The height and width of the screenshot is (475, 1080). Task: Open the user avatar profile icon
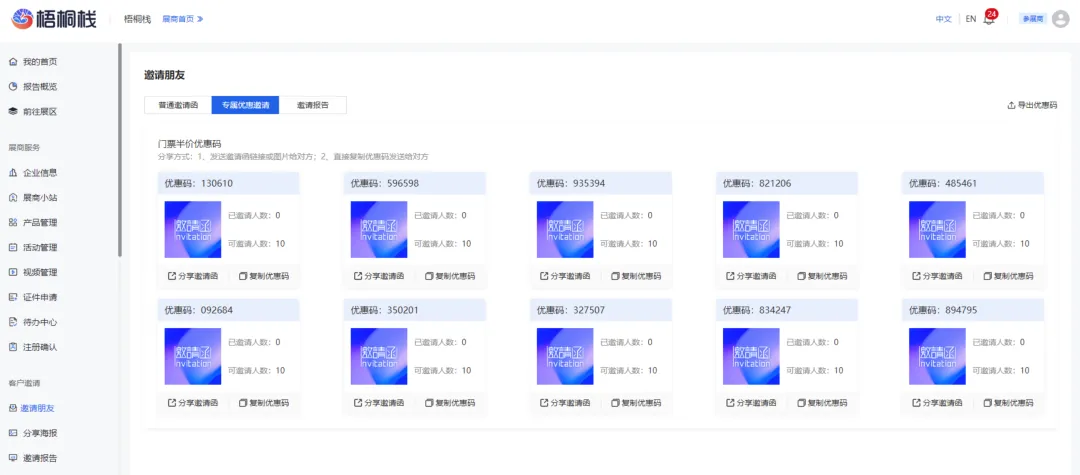click(x=1061, y=19)
